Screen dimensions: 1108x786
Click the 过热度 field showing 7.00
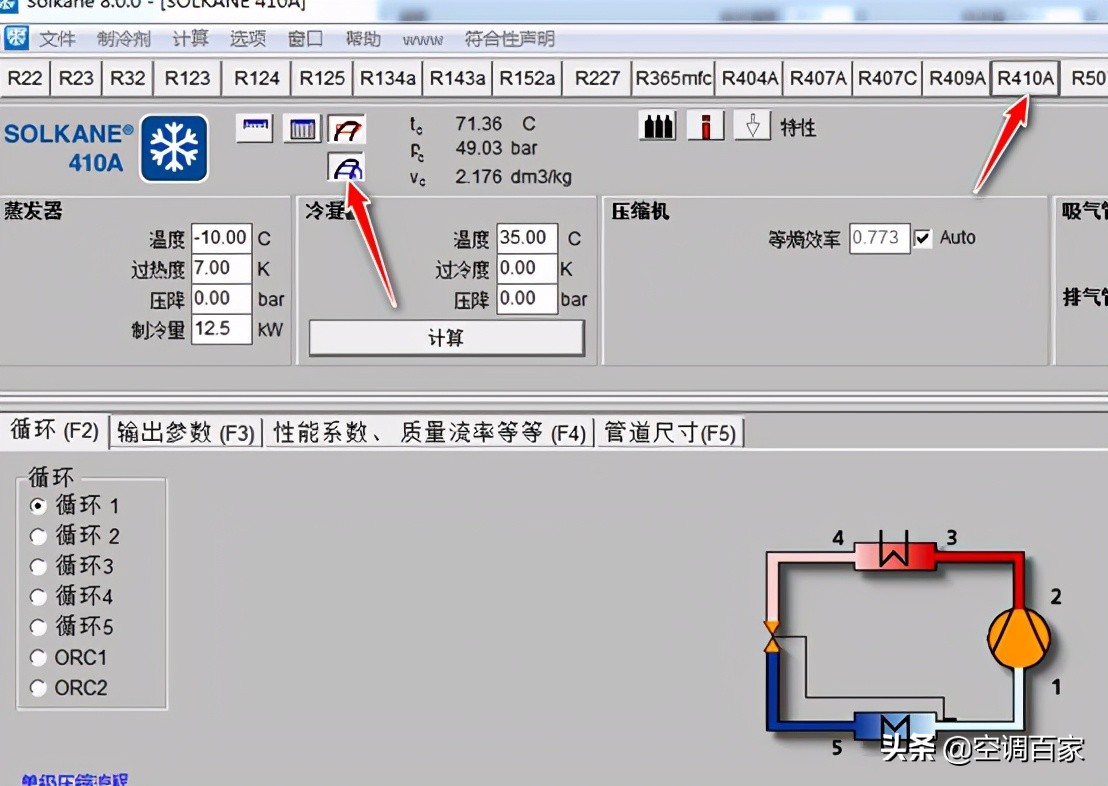tap(221, 269)
